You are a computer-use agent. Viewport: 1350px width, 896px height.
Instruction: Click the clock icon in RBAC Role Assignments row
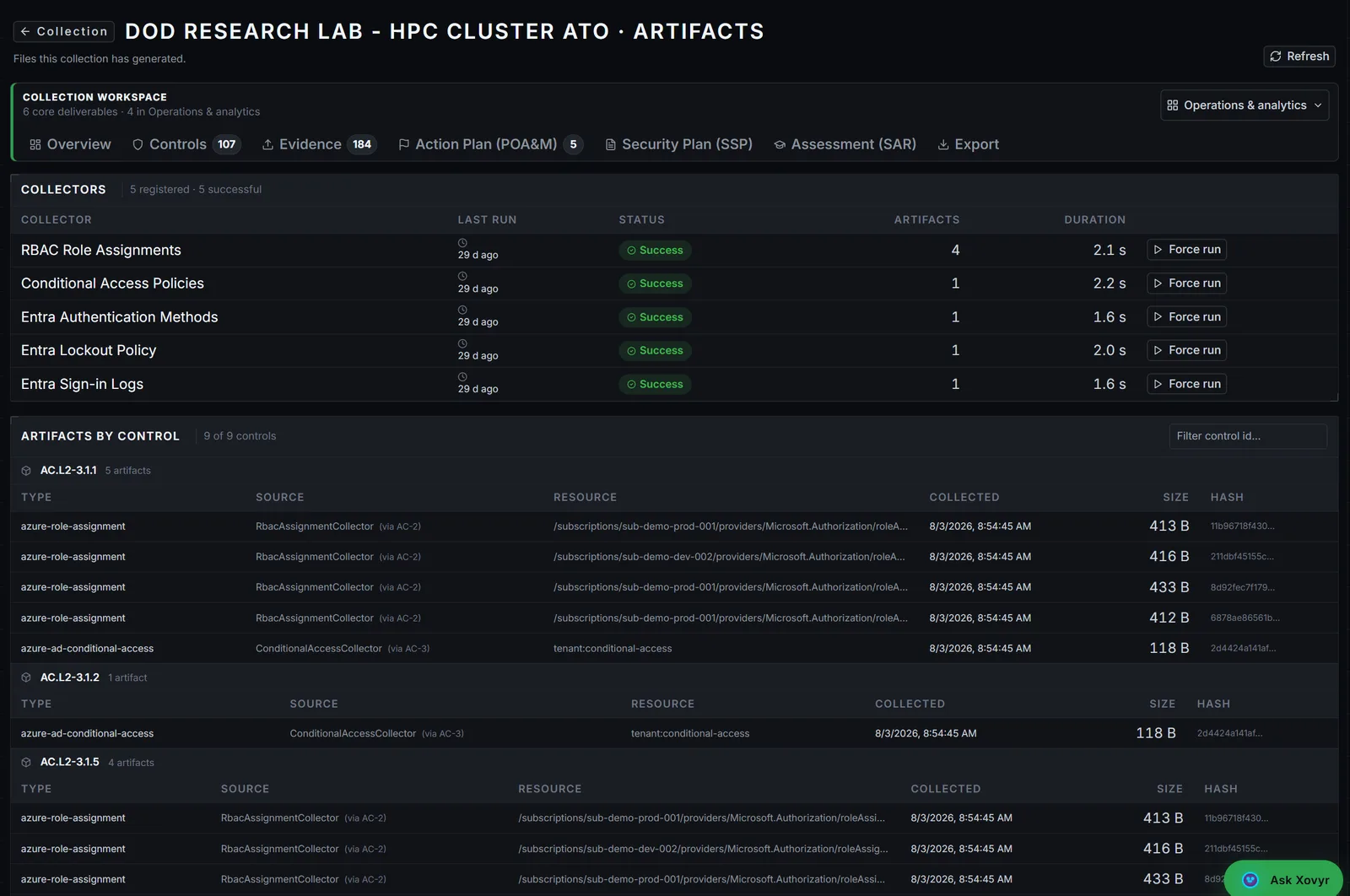[x=462, y=243]
